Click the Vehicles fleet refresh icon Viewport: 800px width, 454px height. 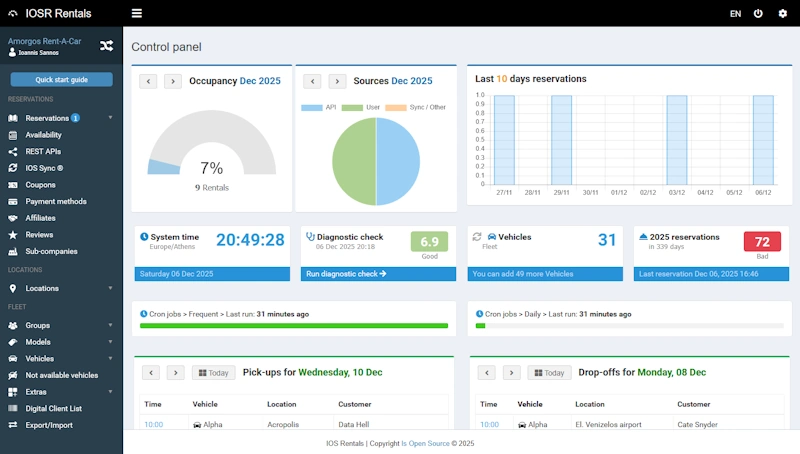pyautogui.click(x=477, y=237)
